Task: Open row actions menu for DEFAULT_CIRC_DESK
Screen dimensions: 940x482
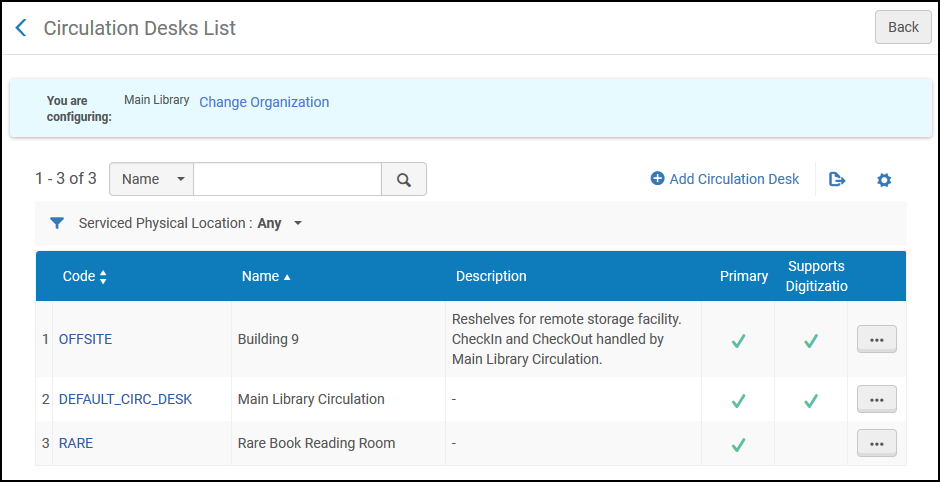Action: click(x=877, y=399)
